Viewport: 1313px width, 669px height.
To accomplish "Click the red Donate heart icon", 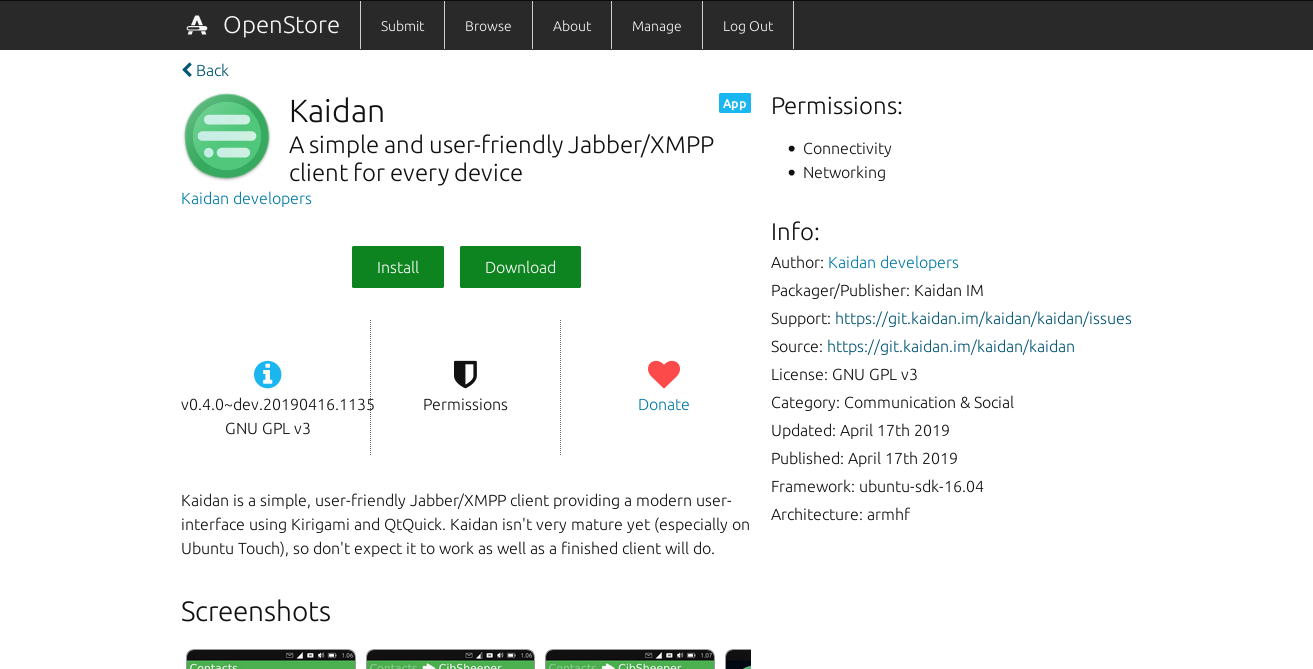I will (664, 374).
